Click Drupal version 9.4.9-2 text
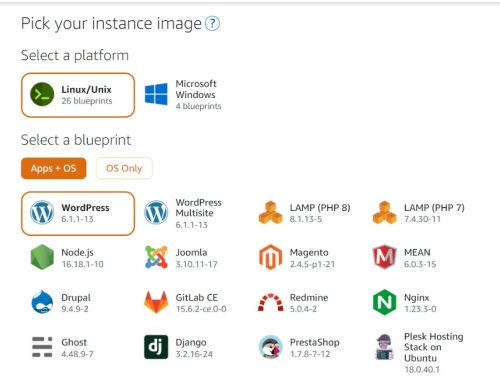The image size is (500, 383). click(x=75, y=309)
